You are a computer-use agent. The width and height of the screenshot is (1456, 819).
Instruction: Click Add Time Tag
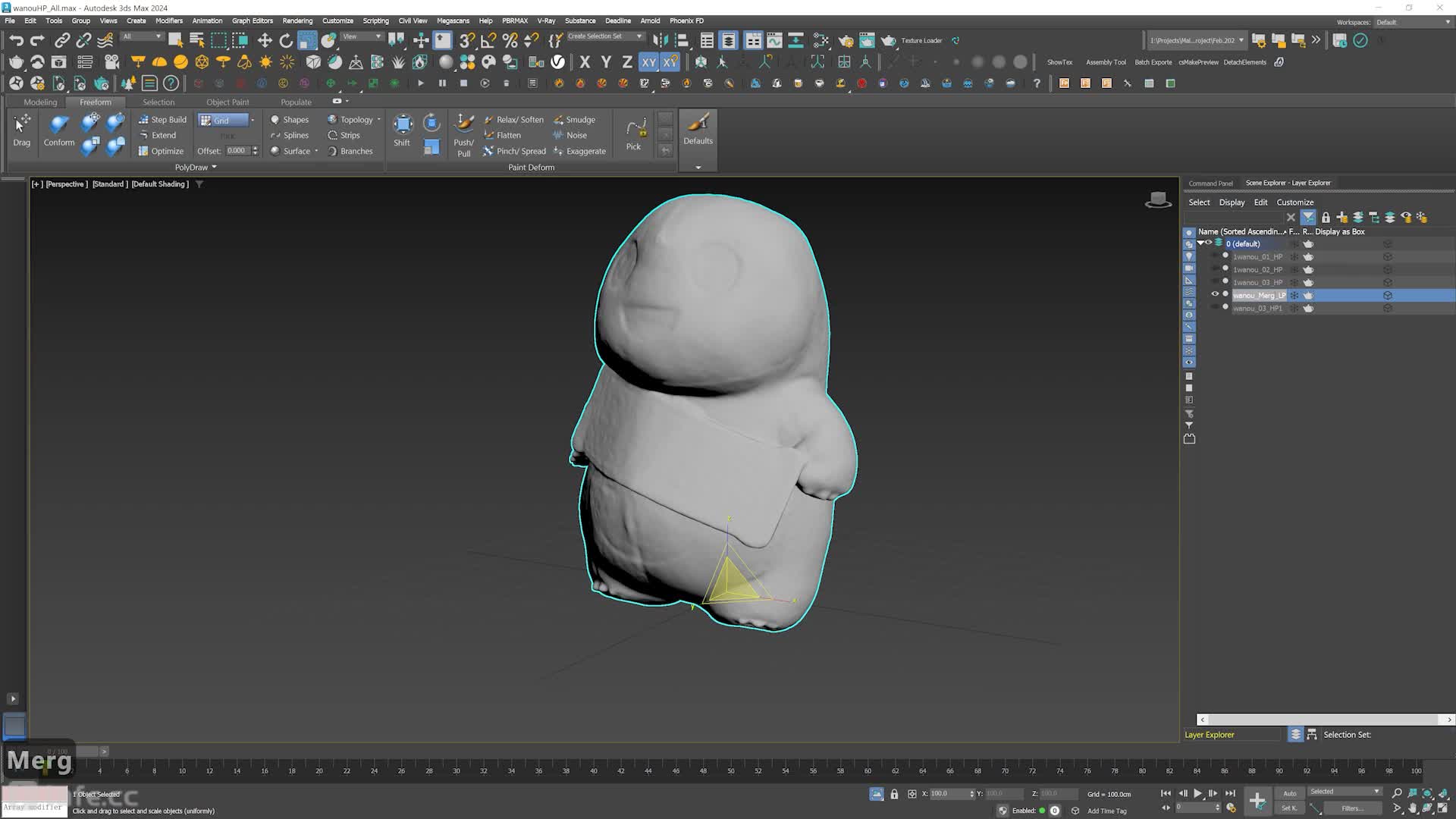[x=1106, y=811]
